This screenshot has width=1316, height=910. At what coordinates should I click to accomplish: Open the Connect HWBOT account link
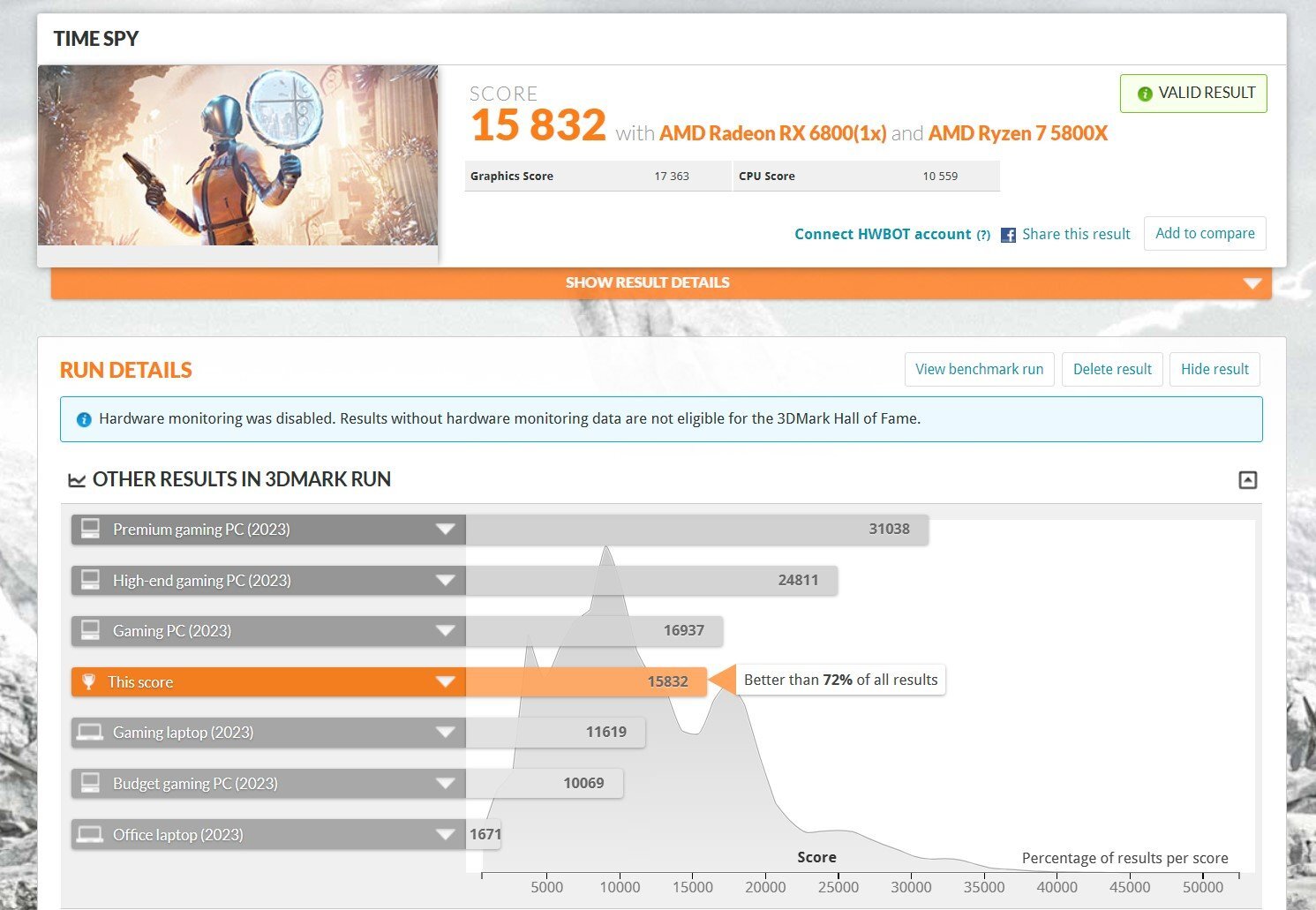883,234
